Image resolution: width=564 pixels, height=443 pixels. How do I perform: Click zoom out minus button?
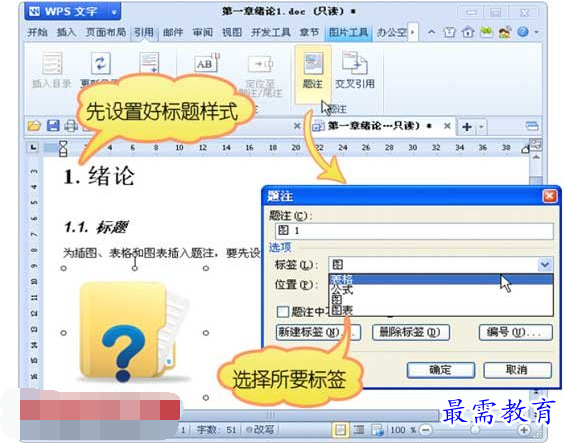(x=426, y=430)
